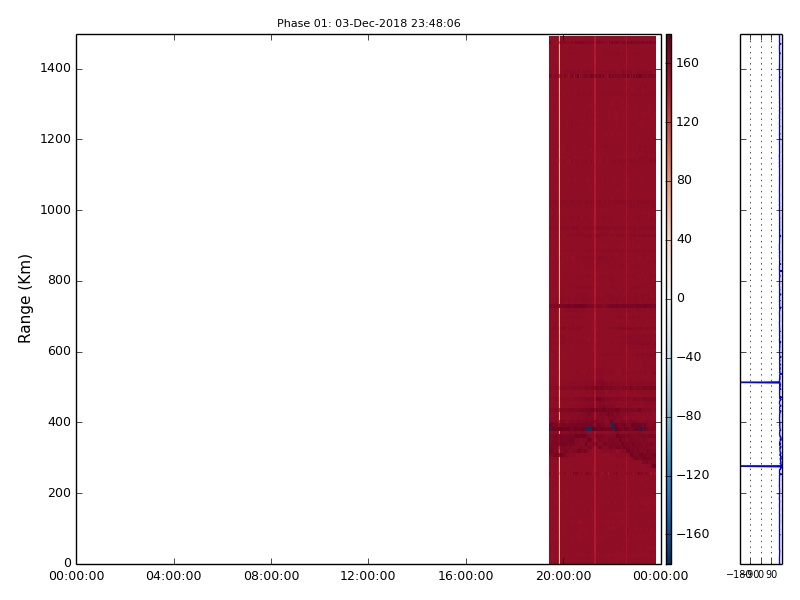Click the 20:00:00 time axis label
This screenshot has height=600, width=800.
563,576
